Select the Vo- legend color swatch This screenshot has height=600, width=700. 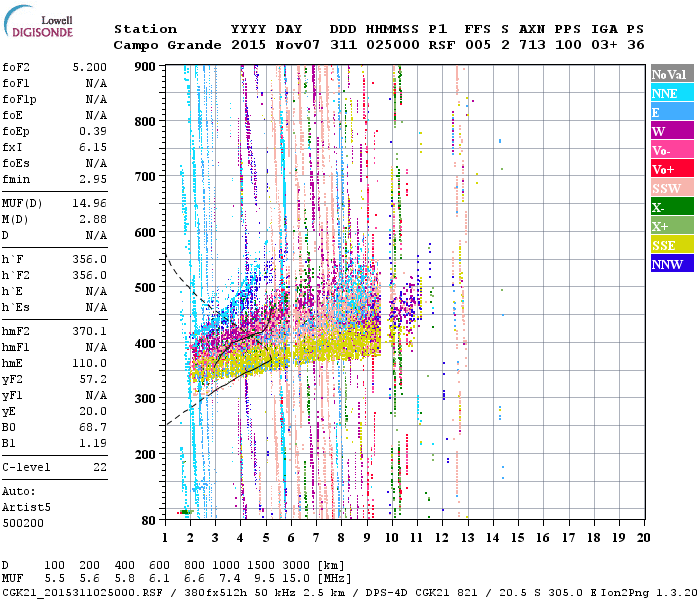pos(672,150)
